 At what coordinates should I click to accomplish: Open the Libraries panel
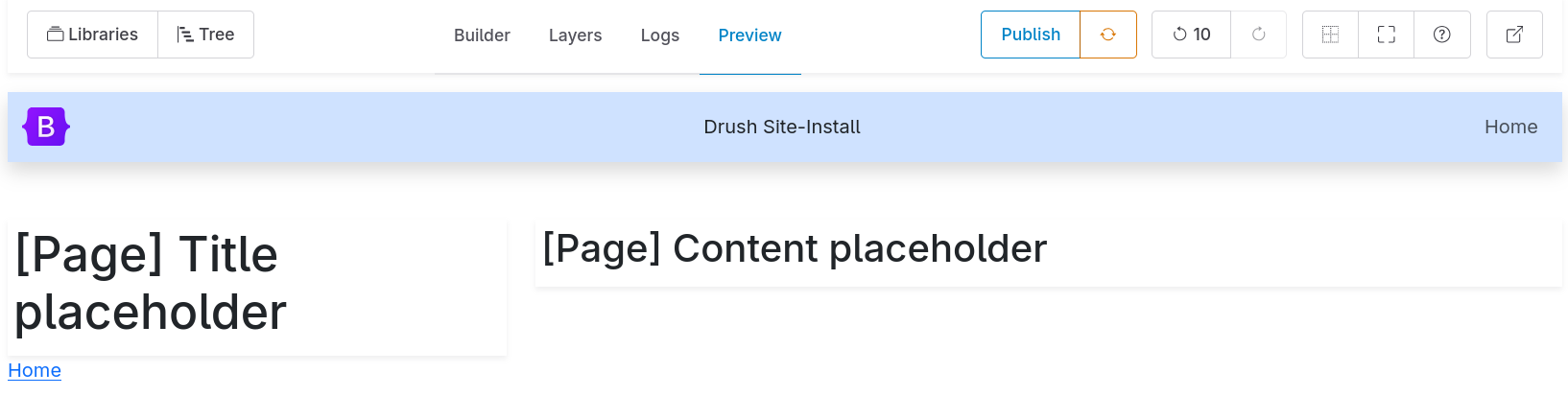click(93, 35)
